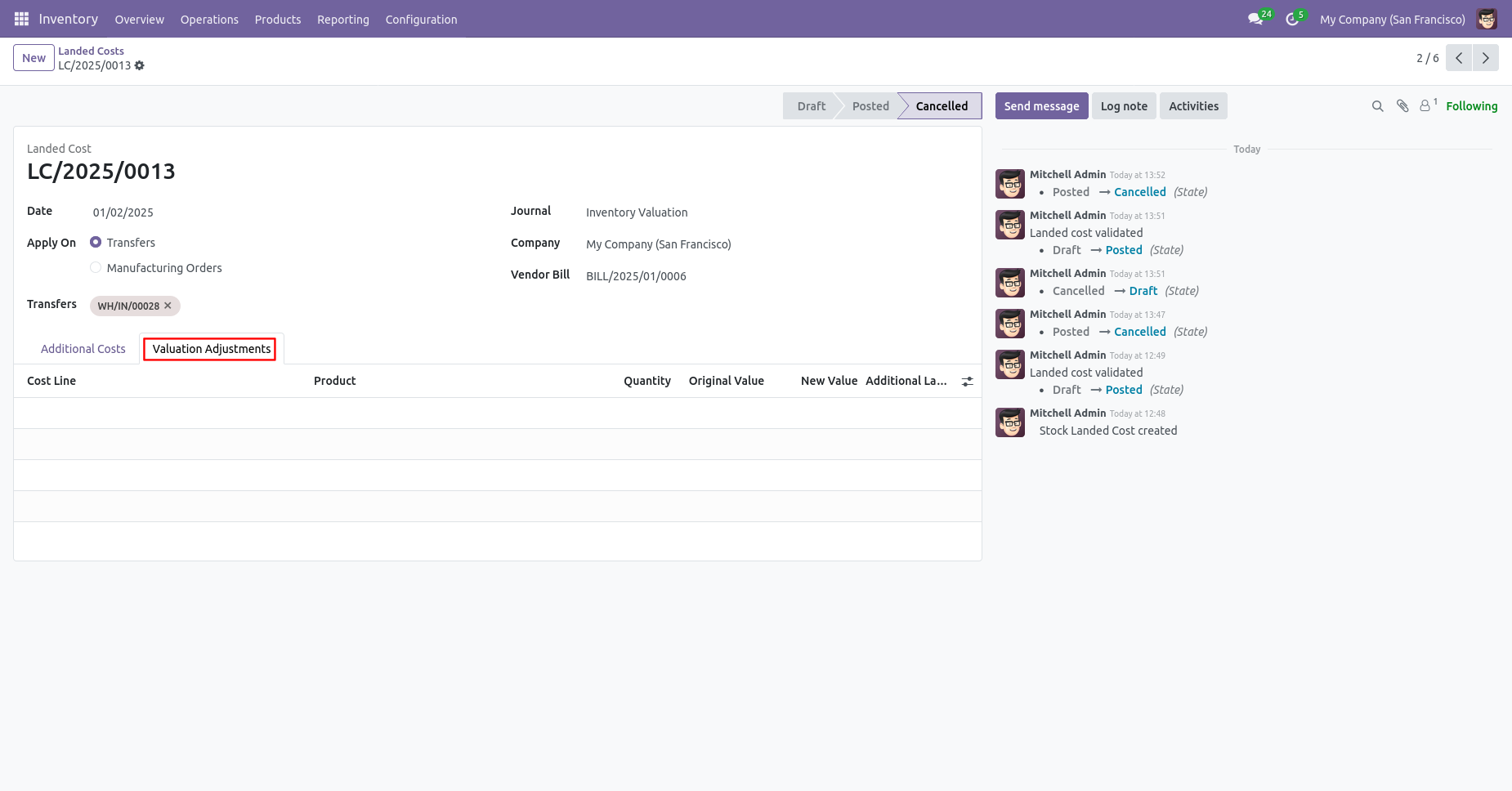Click the Mitchell Admin avatar in top bar
Image resolution: width=1512 pixels, height=791 pixels.
(1487, 19)
